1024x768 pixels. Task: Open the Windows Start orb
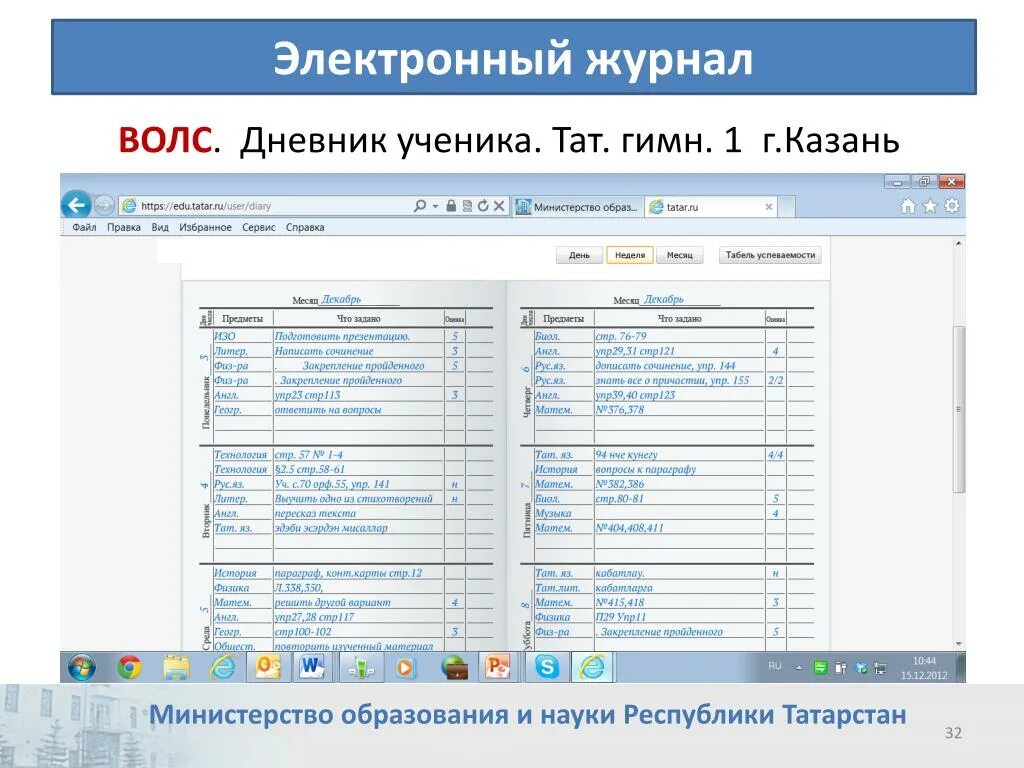(82, 667)
